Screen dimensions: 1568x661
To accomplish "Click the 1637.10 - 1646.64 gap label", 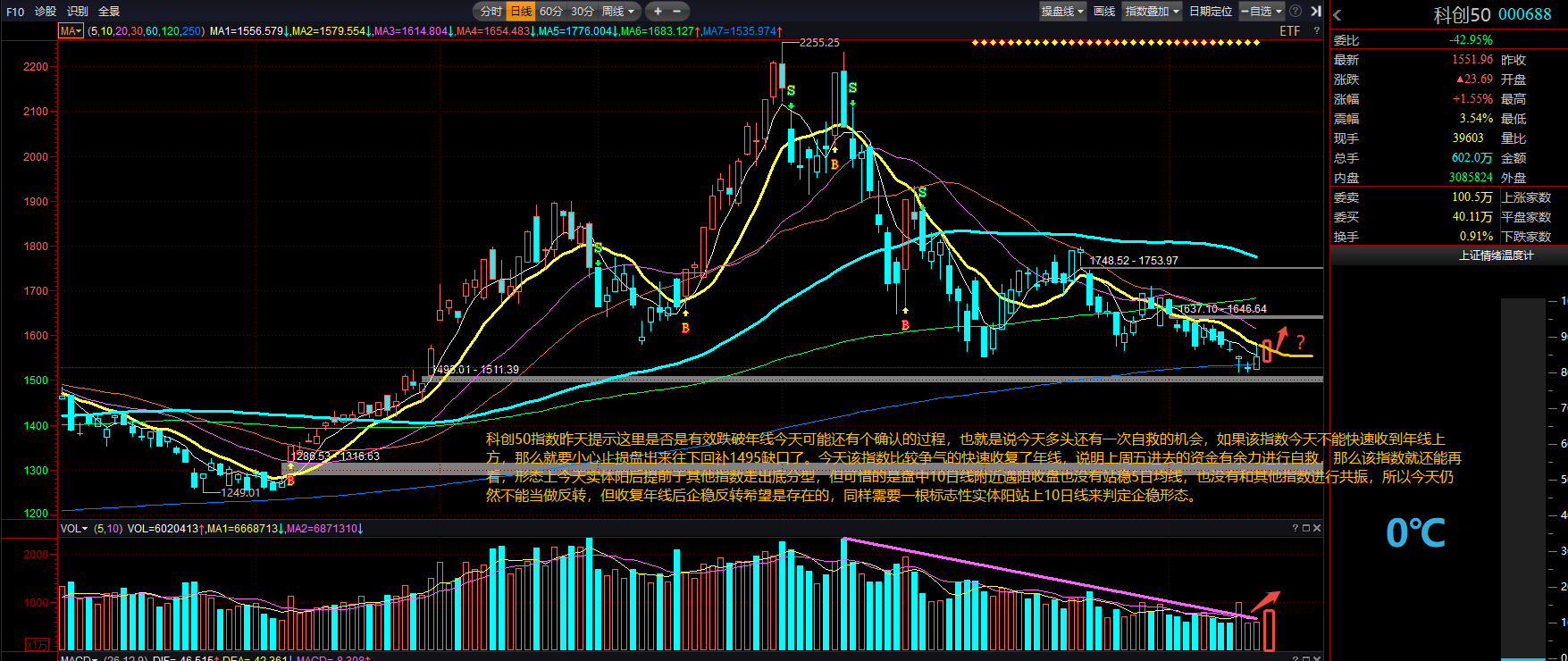I will (1222, 309).
